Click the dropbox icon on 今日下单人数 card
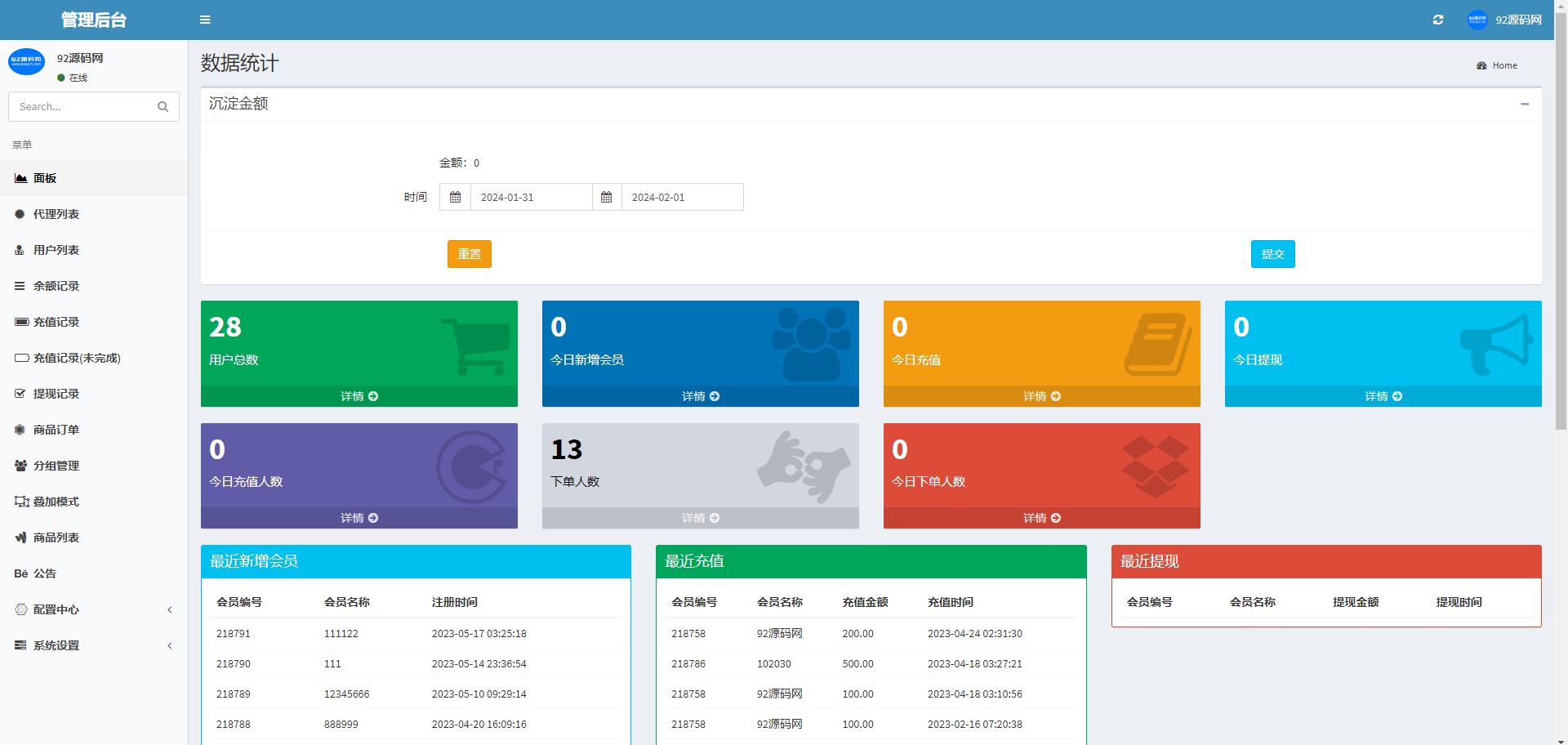1568x745 pixels. coord(1155,466)
